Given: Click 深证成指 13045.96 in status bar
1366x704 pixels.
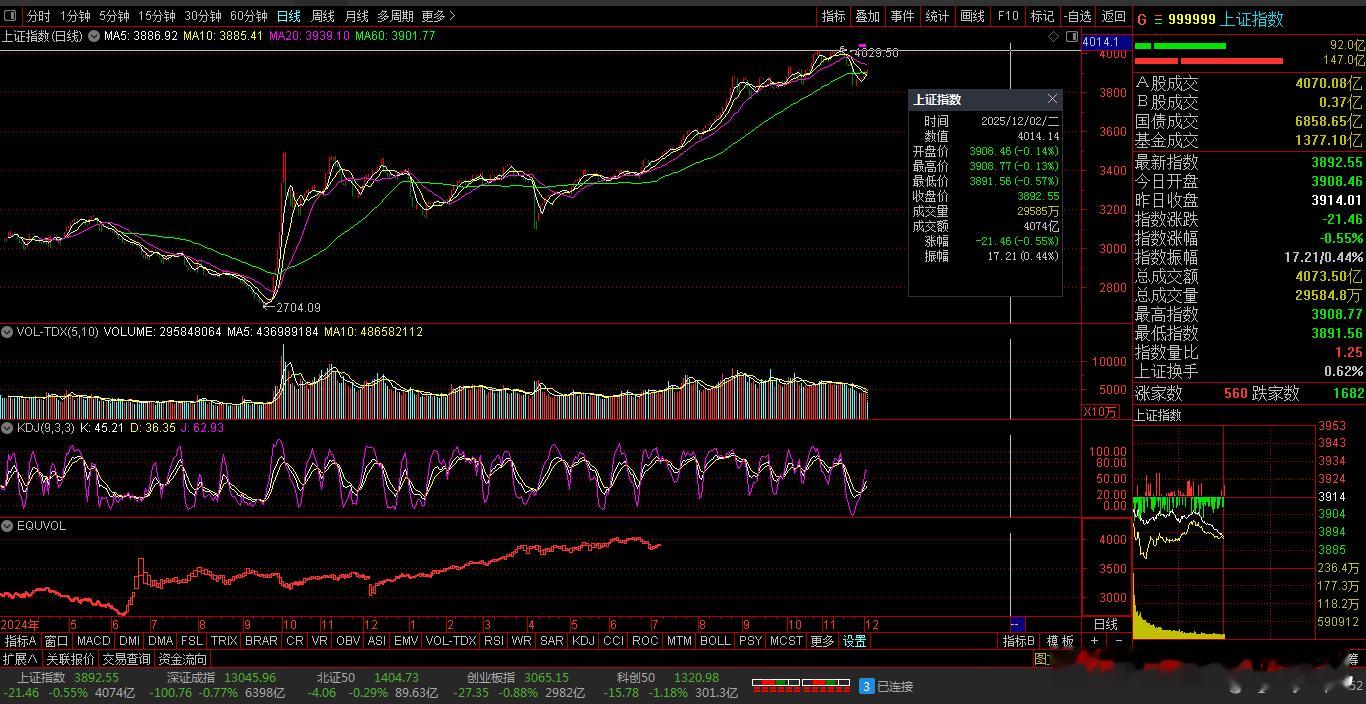Looking at the screenshot, I should point(221,678).
